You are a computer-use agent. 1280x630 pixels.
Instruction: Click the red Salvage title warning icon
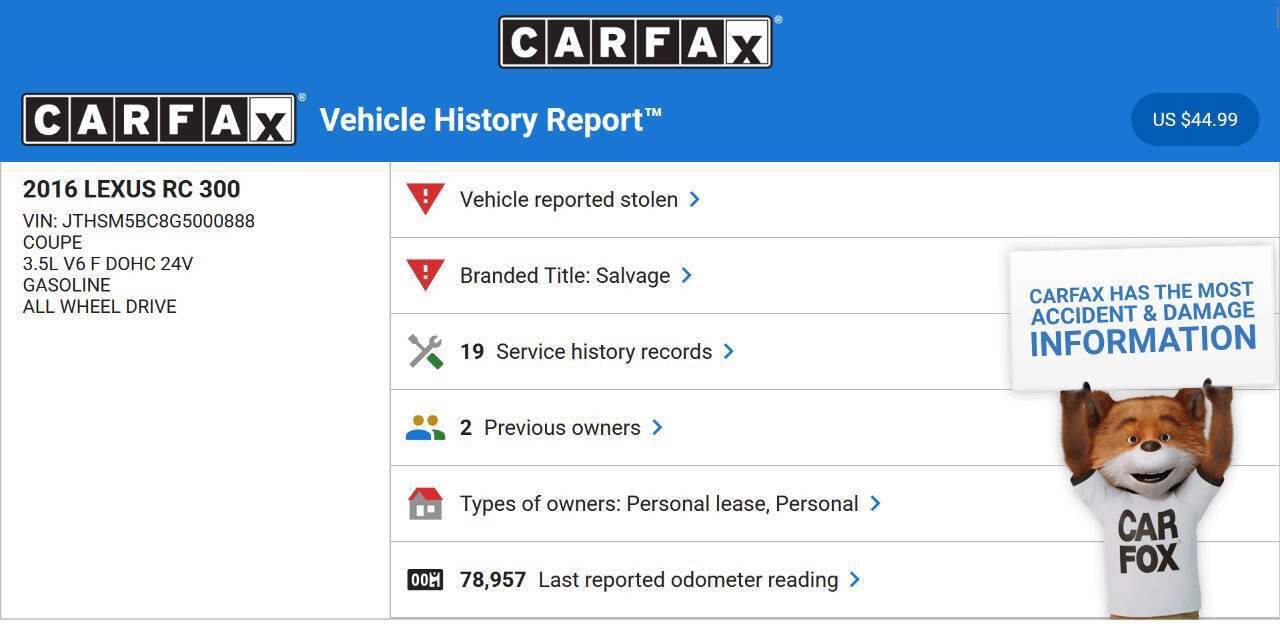425,275
